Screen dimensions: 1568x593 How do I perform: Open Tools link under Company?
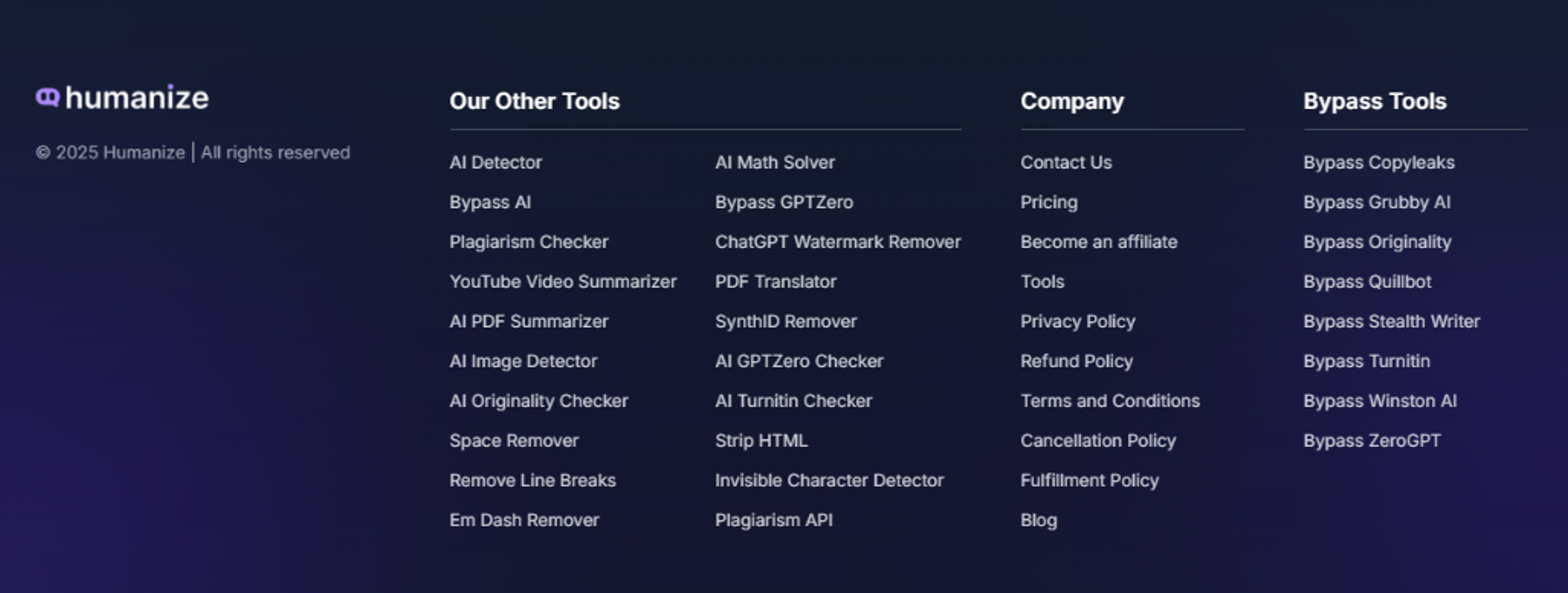tap(1042, 282)
